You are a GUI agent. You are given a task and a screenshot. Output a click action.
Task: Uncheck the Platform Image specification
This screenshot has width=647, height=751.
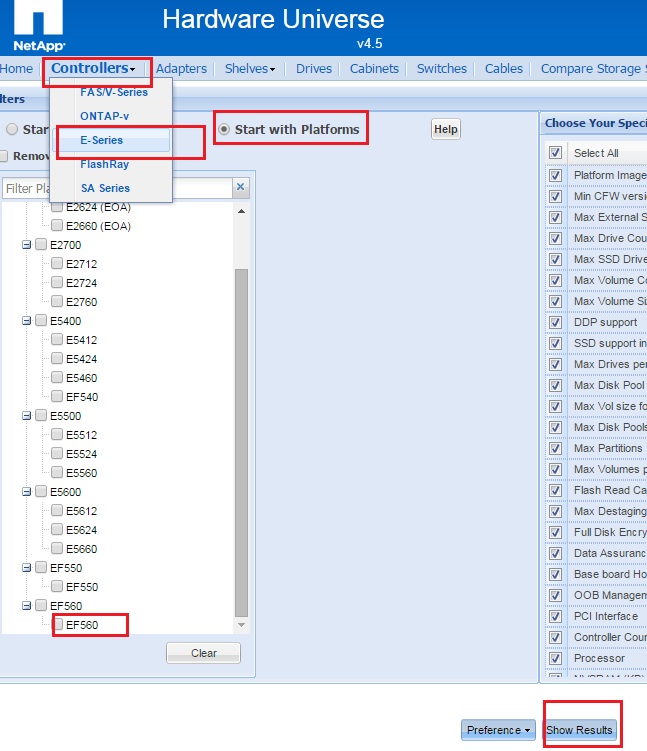coord(556,175)
